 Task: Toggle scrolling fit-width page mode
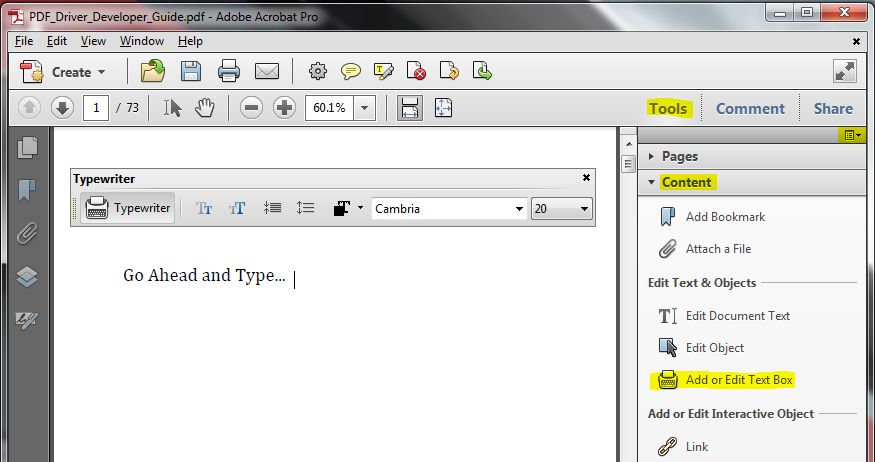(x=410, y=108)
